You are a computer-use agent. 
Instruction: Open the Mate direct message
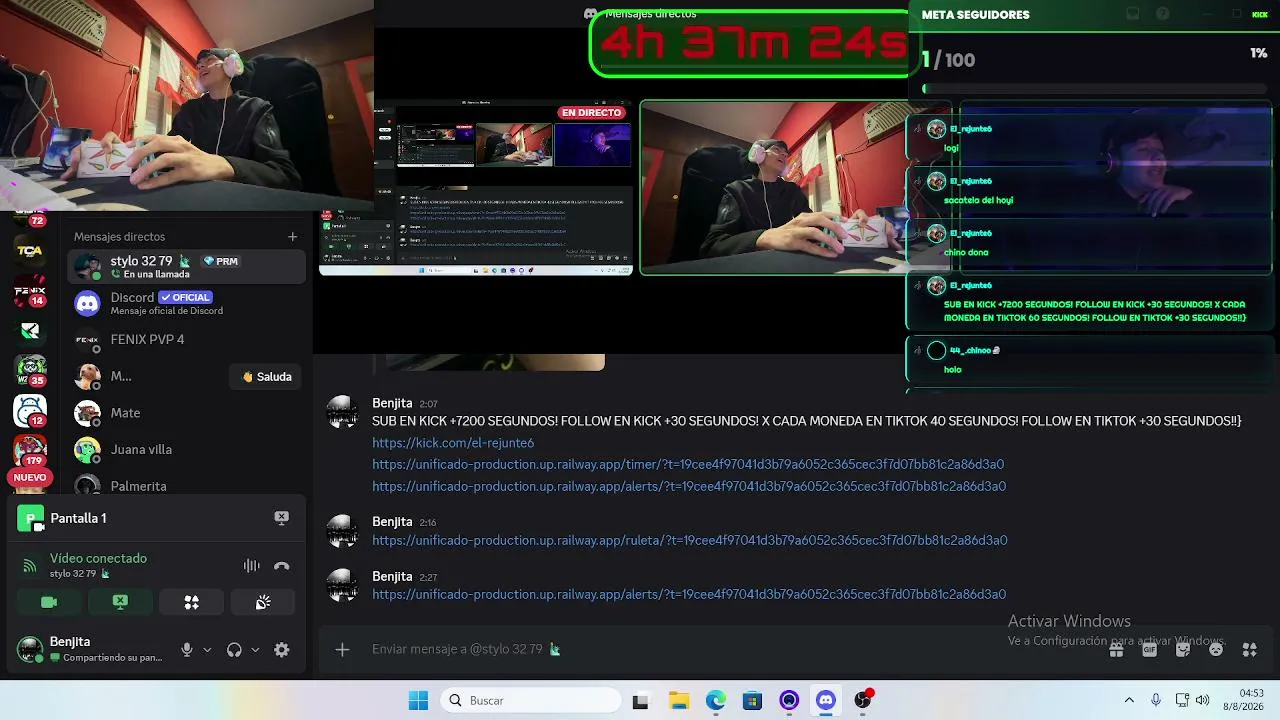(x=186, y=413)
